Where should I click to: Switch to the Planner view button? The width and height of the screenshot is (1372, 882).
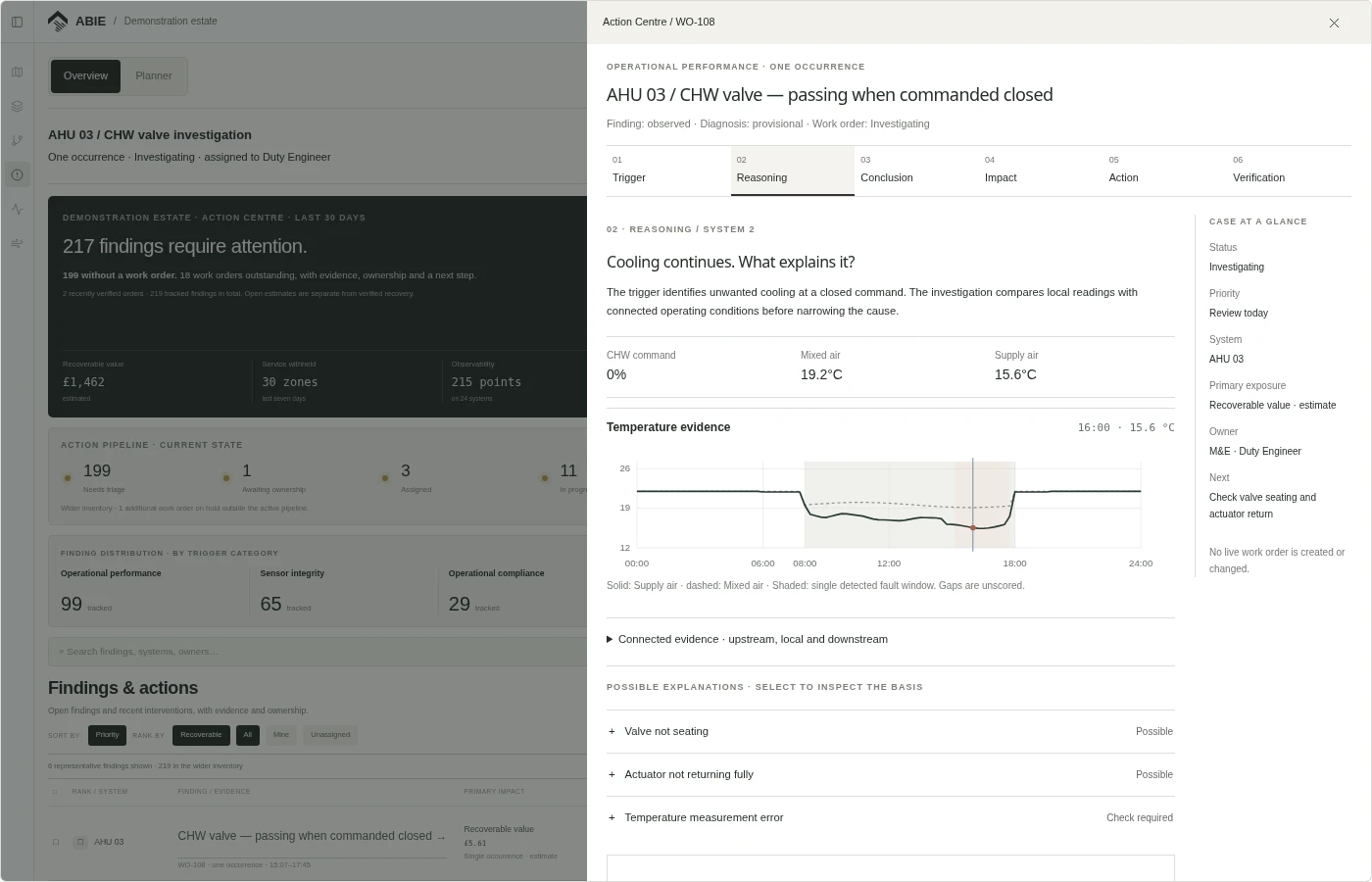click(154, 76)
